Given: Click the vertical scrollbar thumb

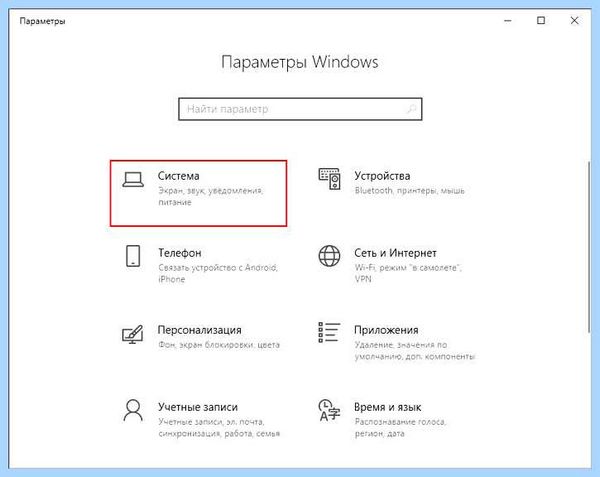Looking at the screenshot, I should 589,247.
